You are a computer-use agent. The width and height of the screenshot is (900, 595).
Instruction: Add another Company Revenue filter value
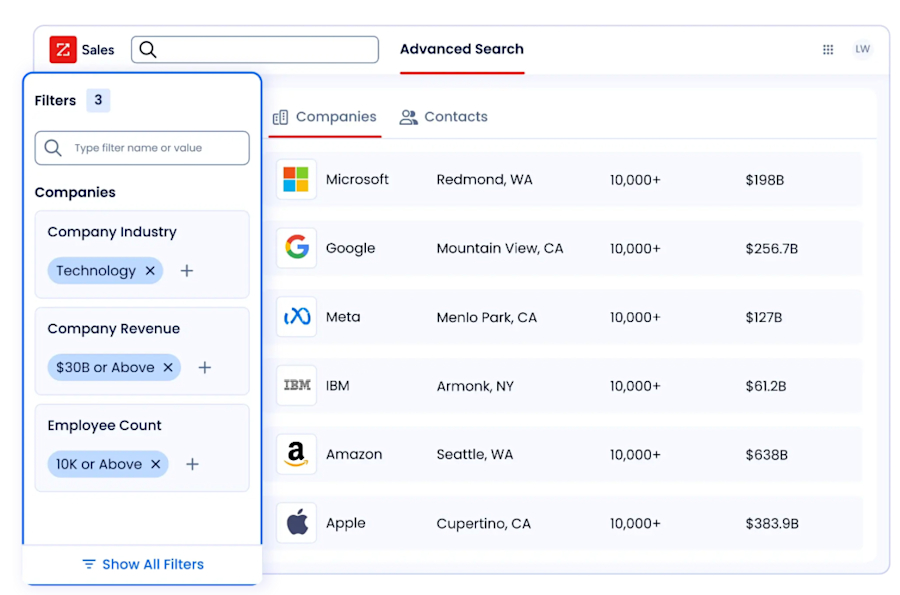(x=204, y=368)
